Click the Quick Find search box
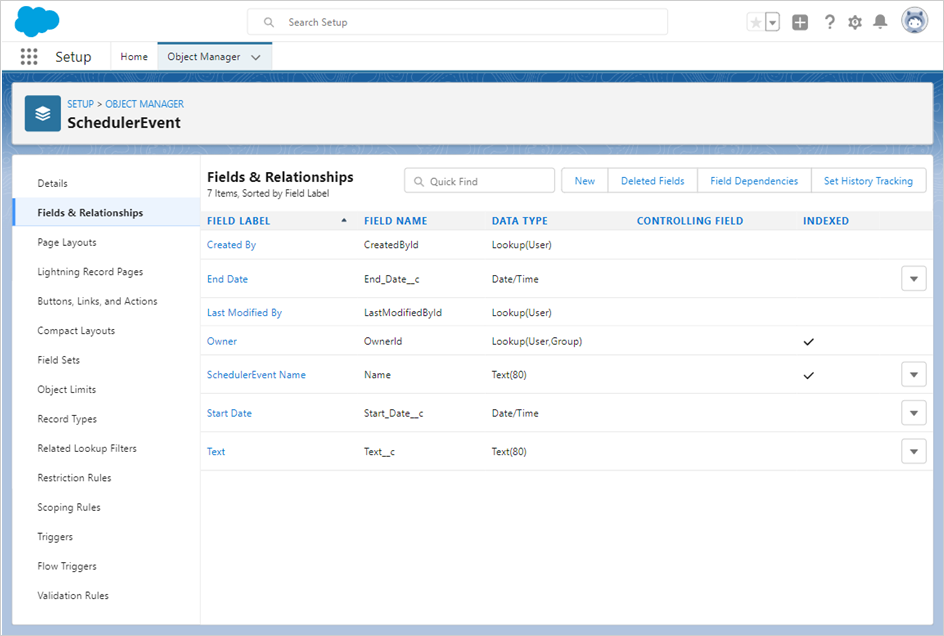 tap(480, 181)
